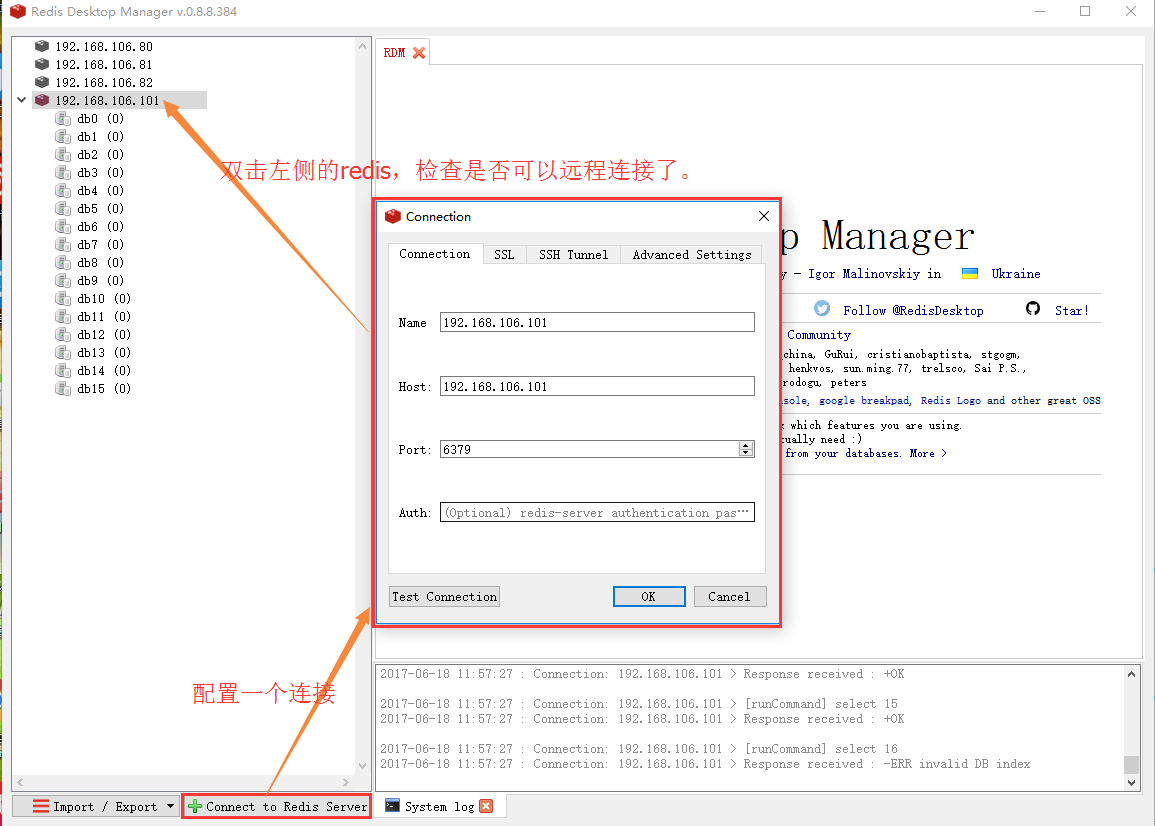The width and height of the screenshot is (1155, 826).
Task: Click database icon next to db6
Action: pyautogui.click(x=63, y=226)
